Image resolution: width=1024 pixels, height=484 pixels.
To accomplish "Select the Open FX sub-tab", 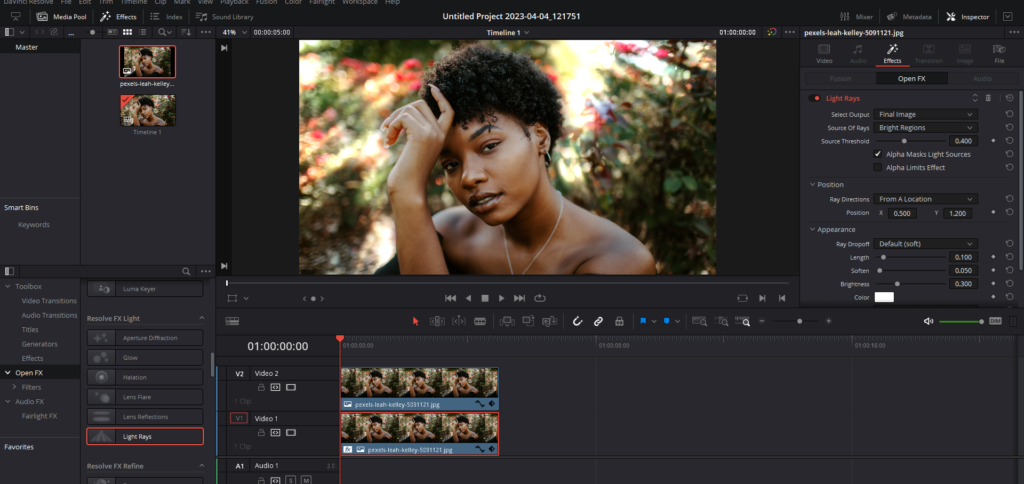I will click(x=911, y=78).
